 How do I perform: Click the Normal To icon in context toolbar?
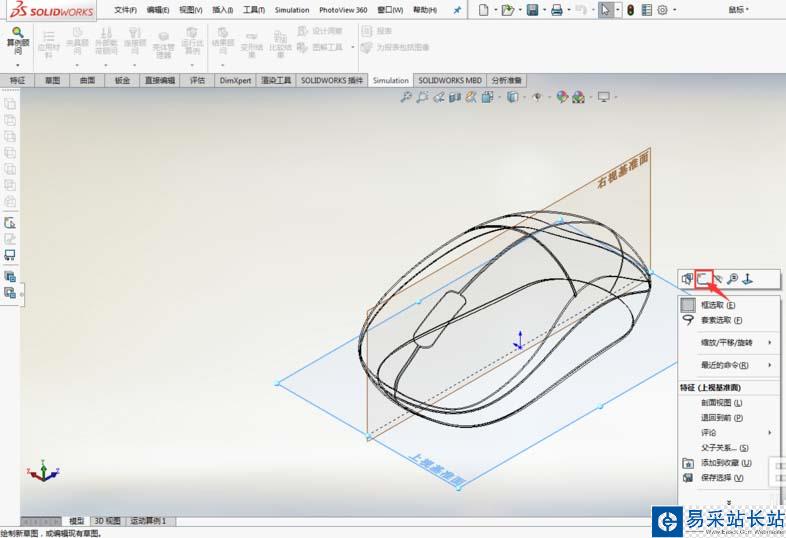pos(747,277)
